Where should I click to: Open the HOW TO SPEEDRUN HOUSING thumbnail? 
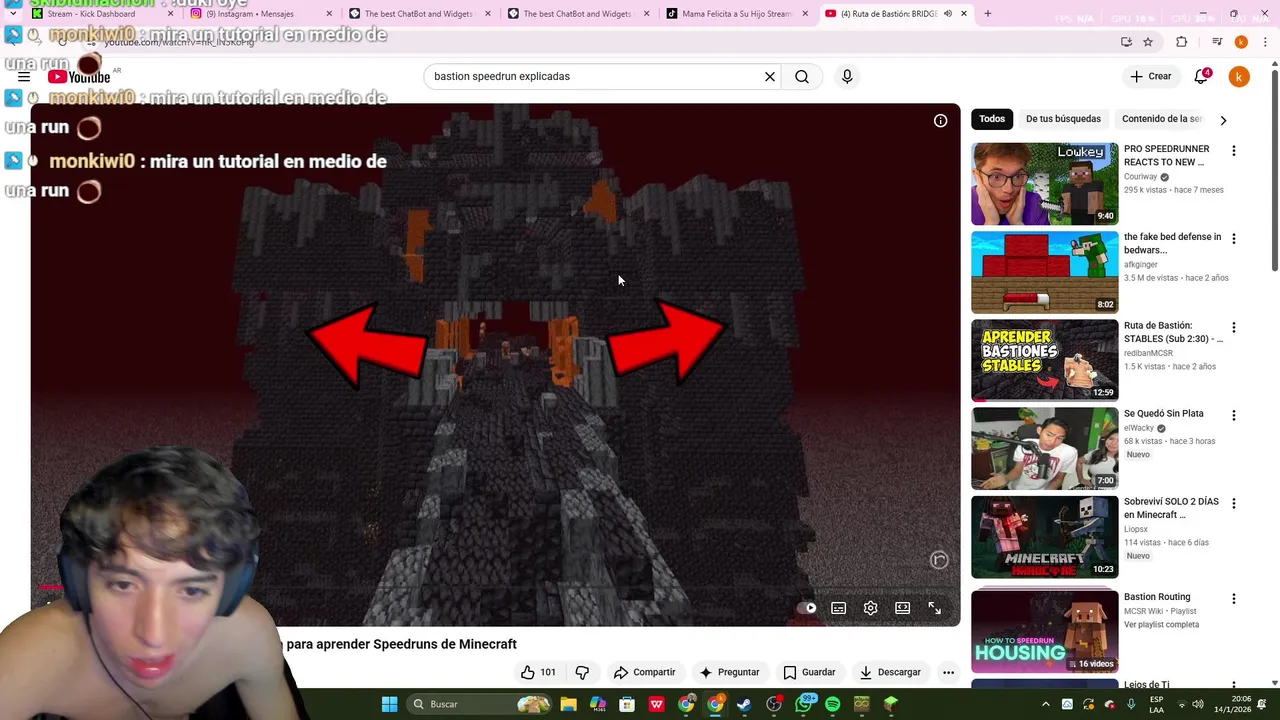pos(1045,631)
